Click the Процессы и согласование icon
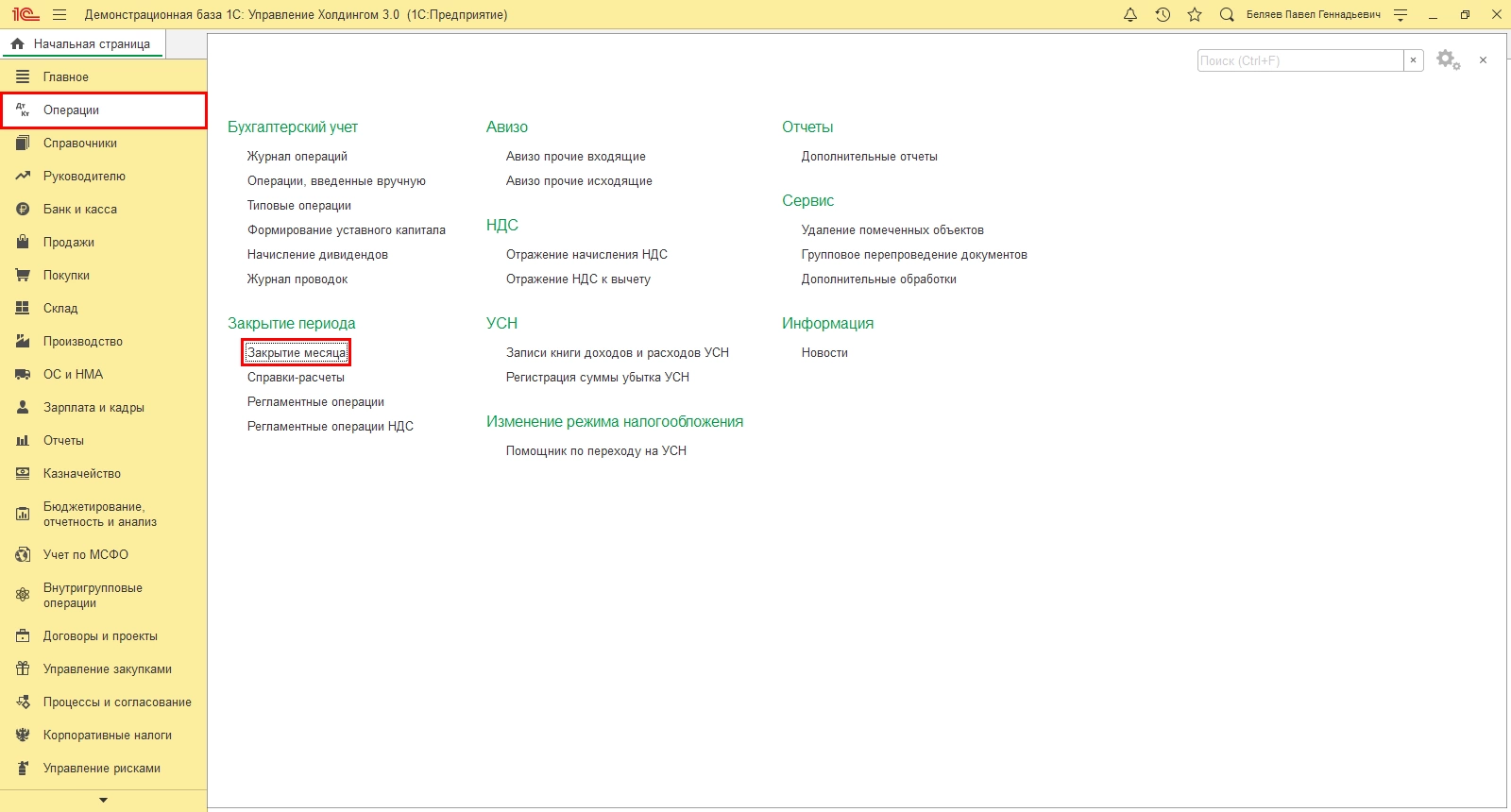The image size is (1511, 812). point(23,702)
